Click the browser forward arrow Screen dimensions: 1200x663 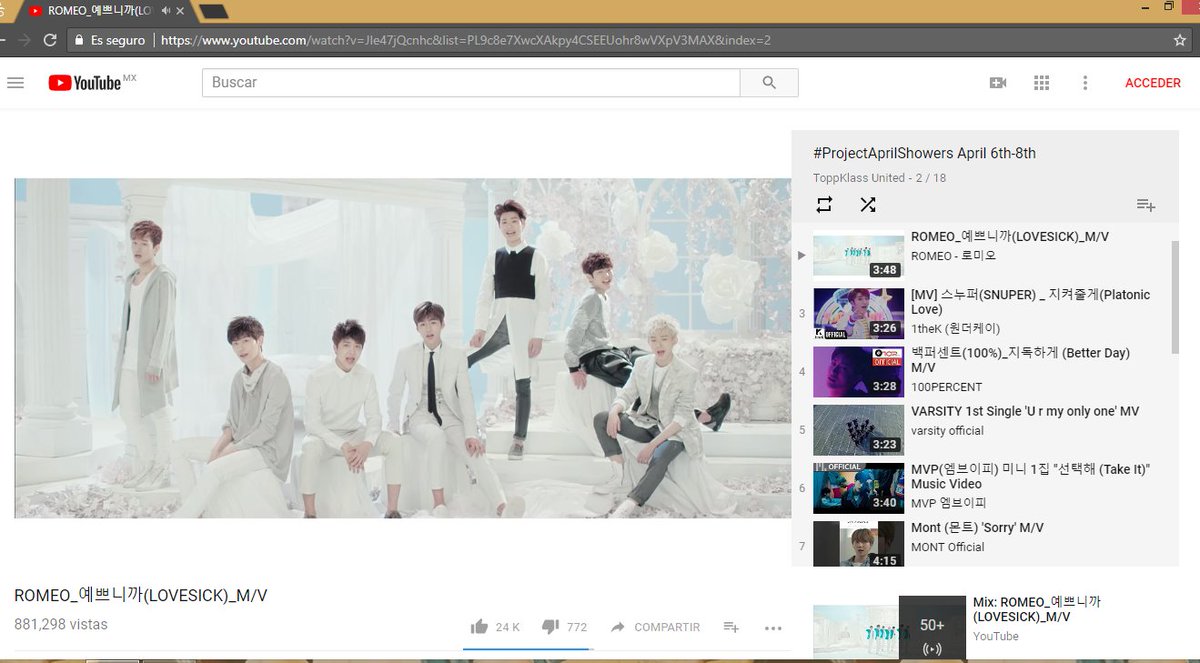point(24,40)
